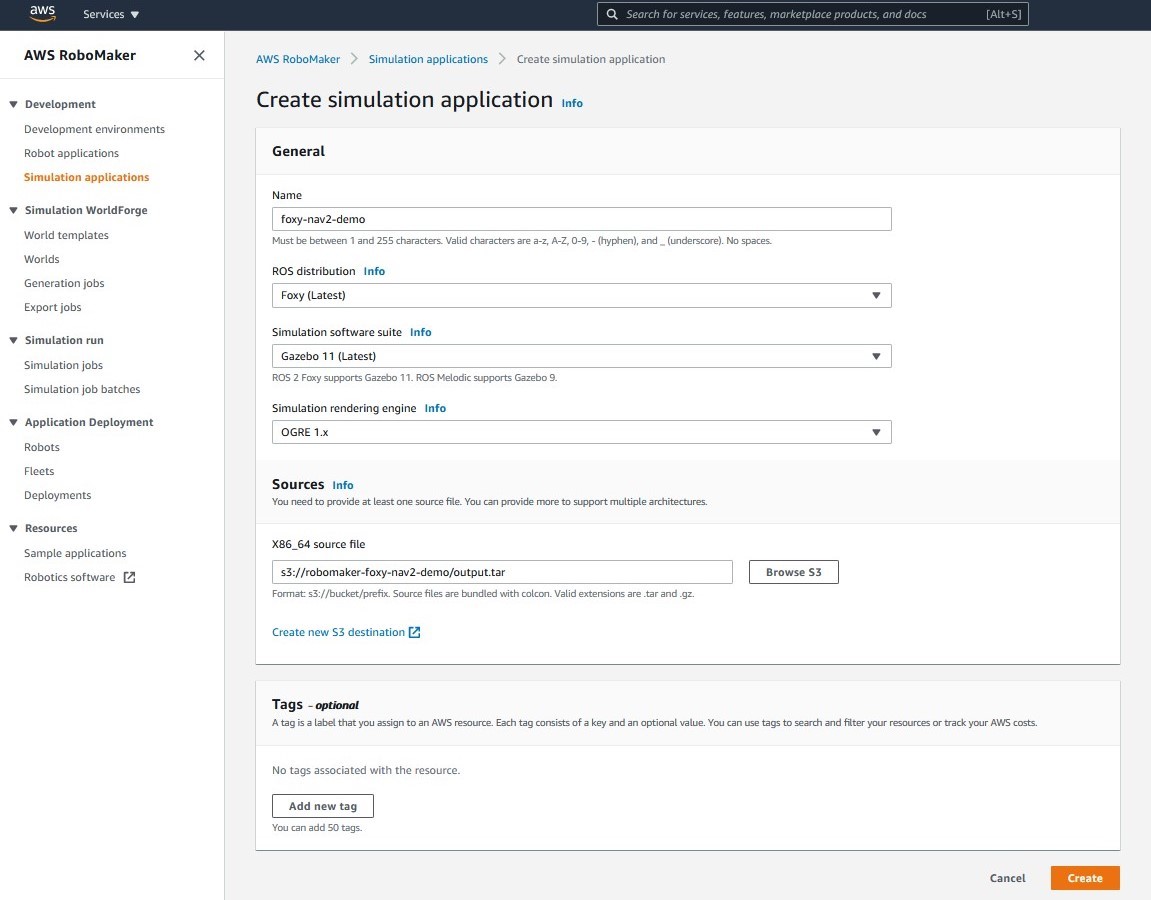Screen dimensions: 1151x900
Task: Click Simulation applications breadcrumb link
Action: (428, 59)
